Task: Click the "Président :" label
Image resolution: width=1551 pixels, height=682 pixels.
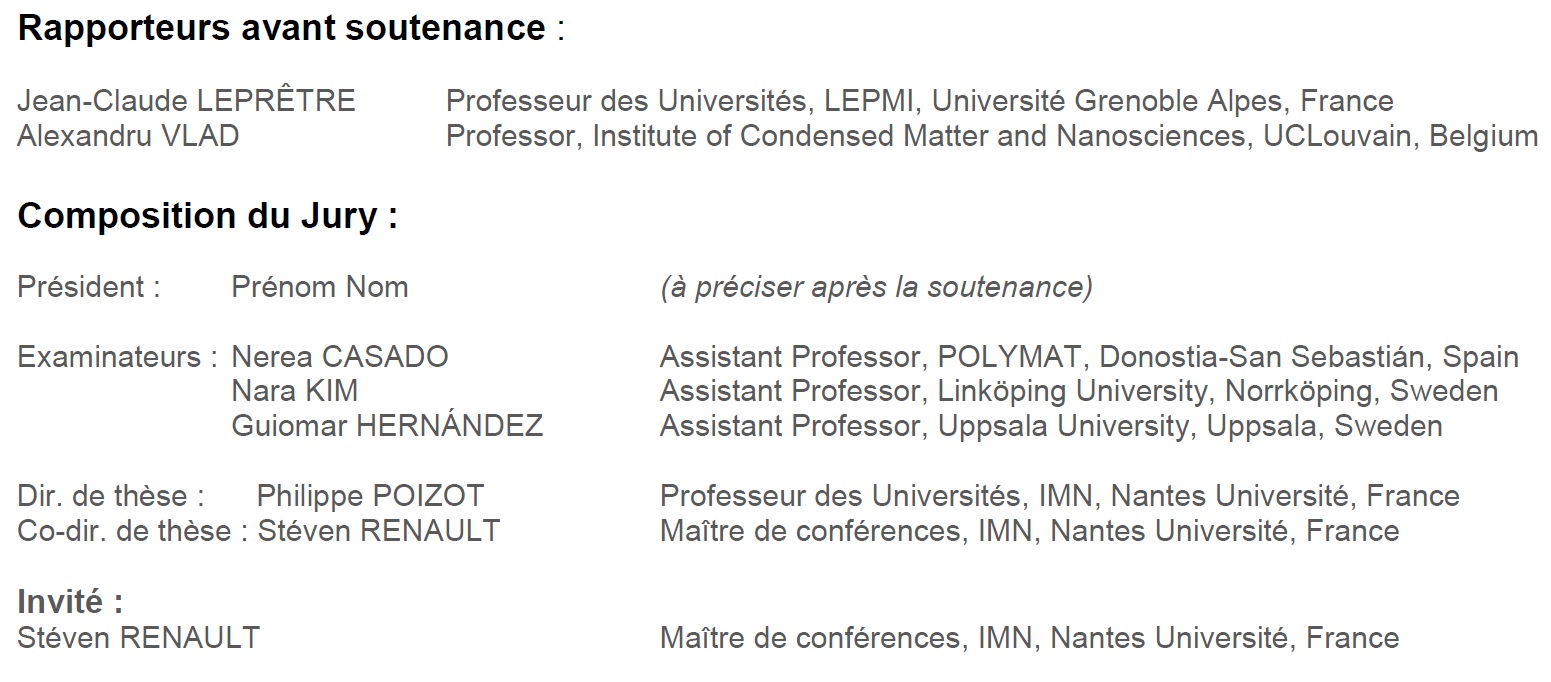Action: (89, 287)
